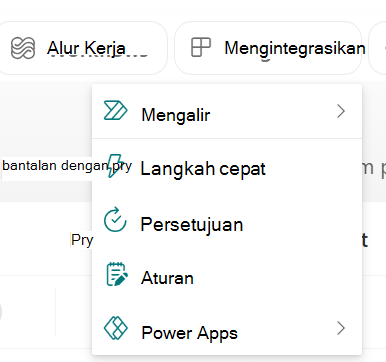
Task: Click the "bantalan dengan pry" text
Action: tap(67, 166)
